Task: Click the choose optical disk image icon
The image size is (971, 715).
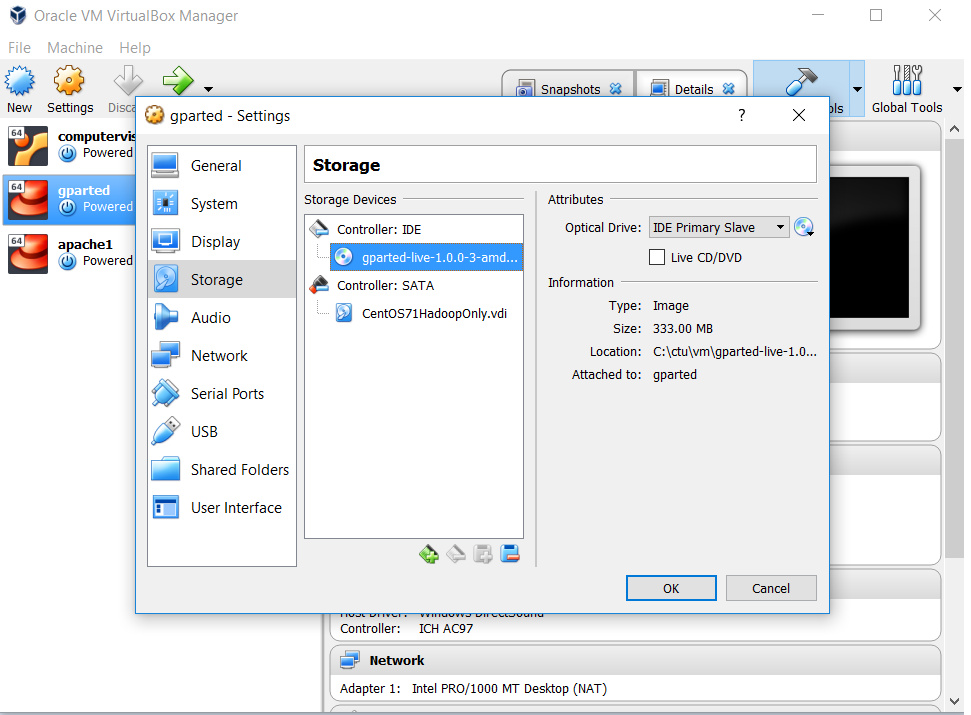Action: tap(804, 227)
